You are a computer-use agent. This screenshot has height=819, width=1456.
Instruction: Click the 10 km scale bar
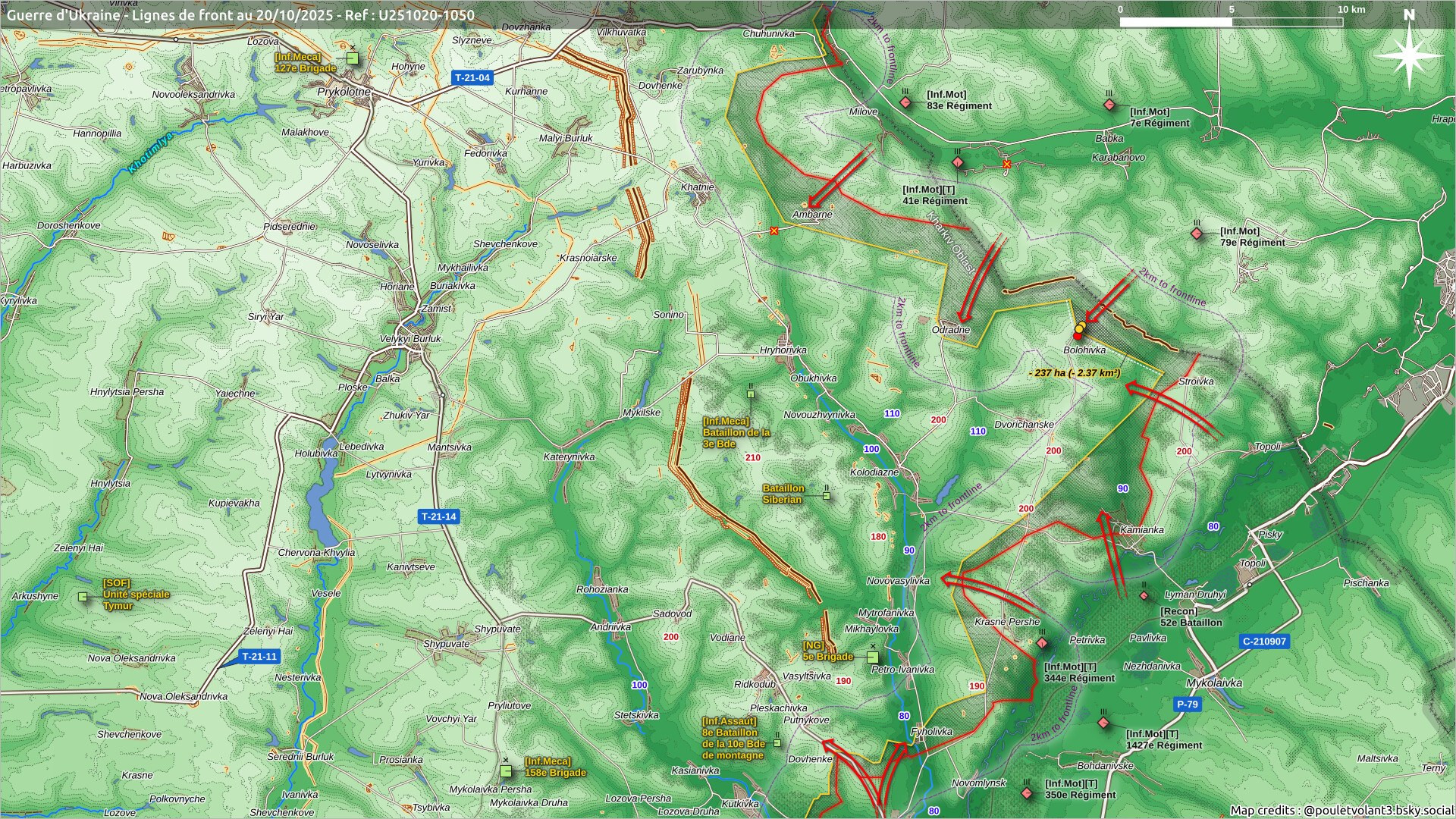(1231, 22)
